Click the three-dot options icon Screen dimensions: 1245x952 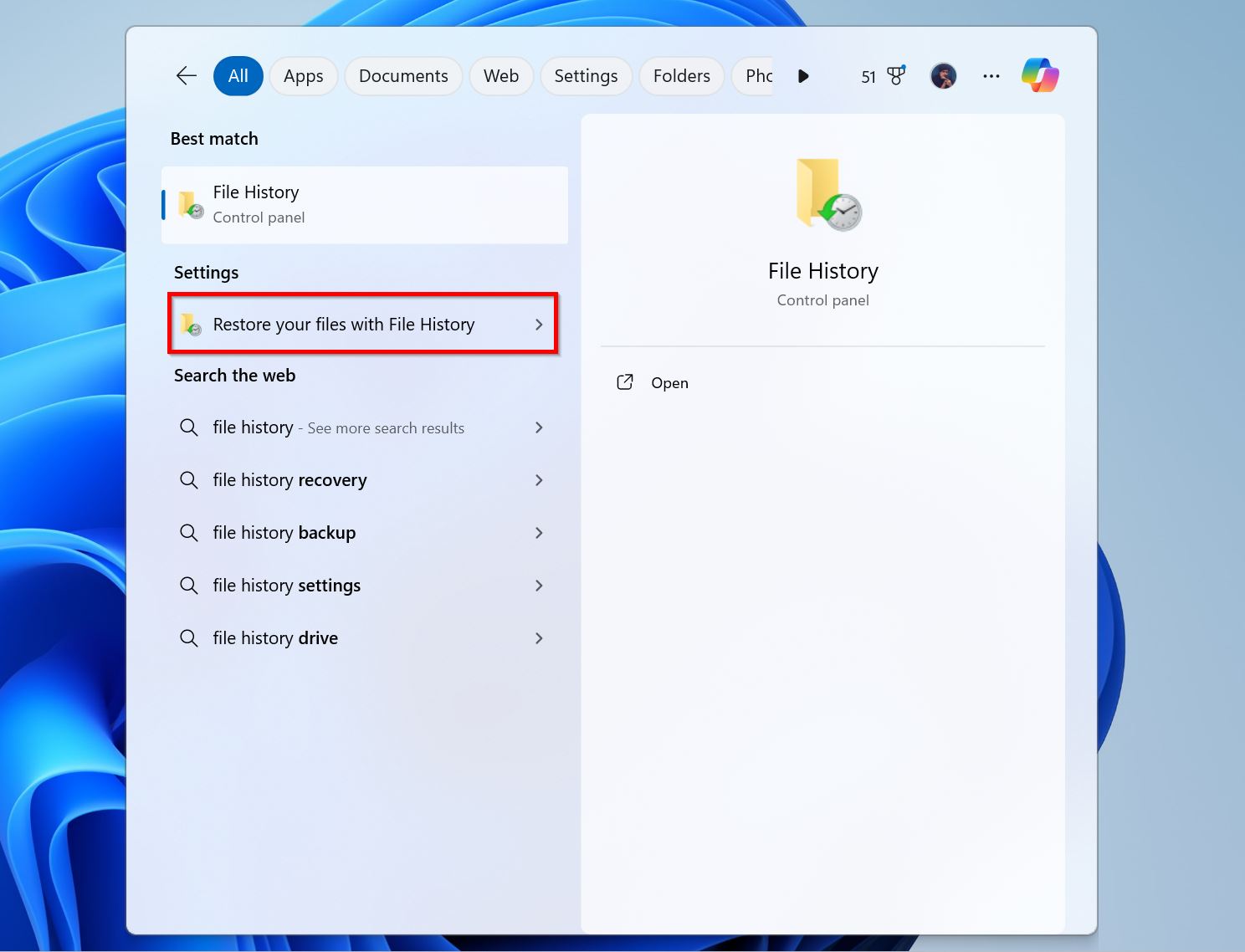pyautogui.click(x=991, y=76)
